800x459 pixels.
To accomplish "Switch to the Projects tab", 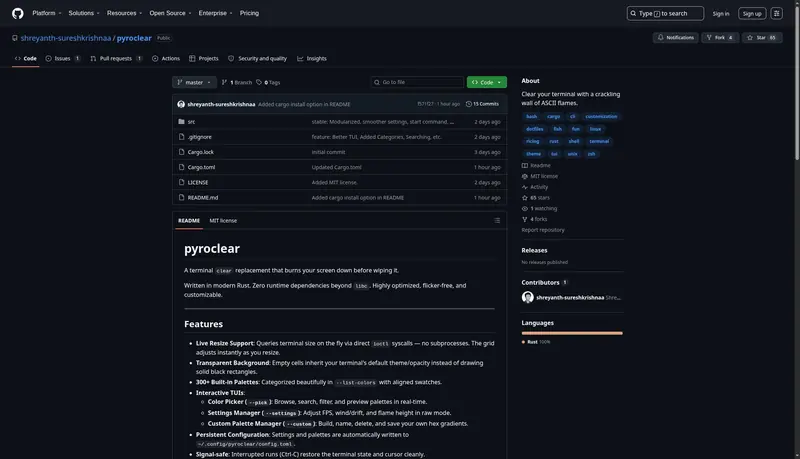I will [204, 59].
